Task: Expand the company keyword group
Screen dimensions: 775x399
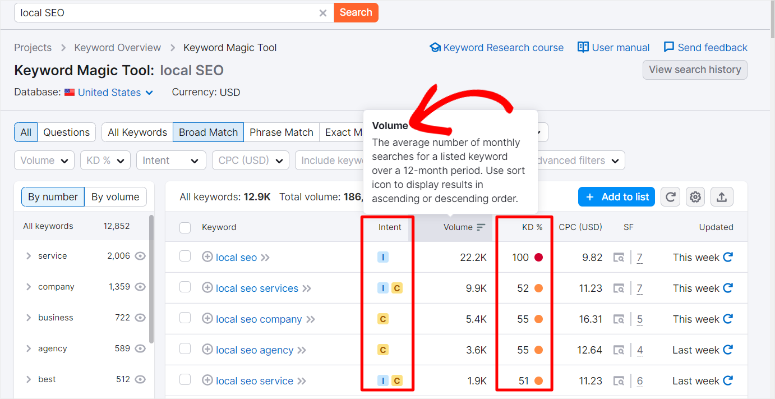Action: click(x=28, y=287)
